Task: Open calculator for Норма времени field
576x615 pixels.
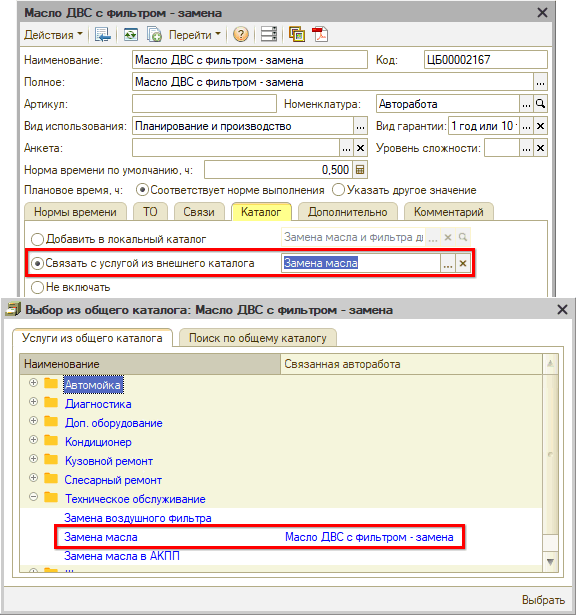Action: click(x=360, y=170)
